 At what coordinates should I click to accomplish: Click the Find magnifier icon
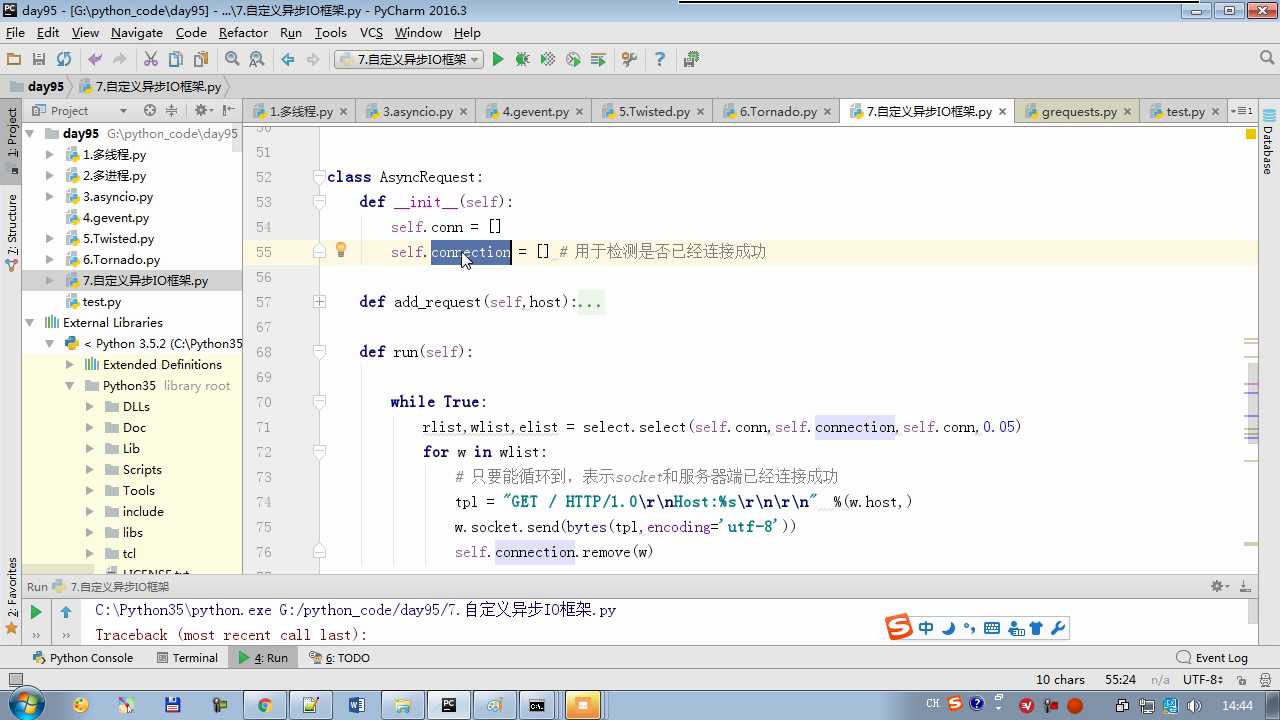(232, 60)
